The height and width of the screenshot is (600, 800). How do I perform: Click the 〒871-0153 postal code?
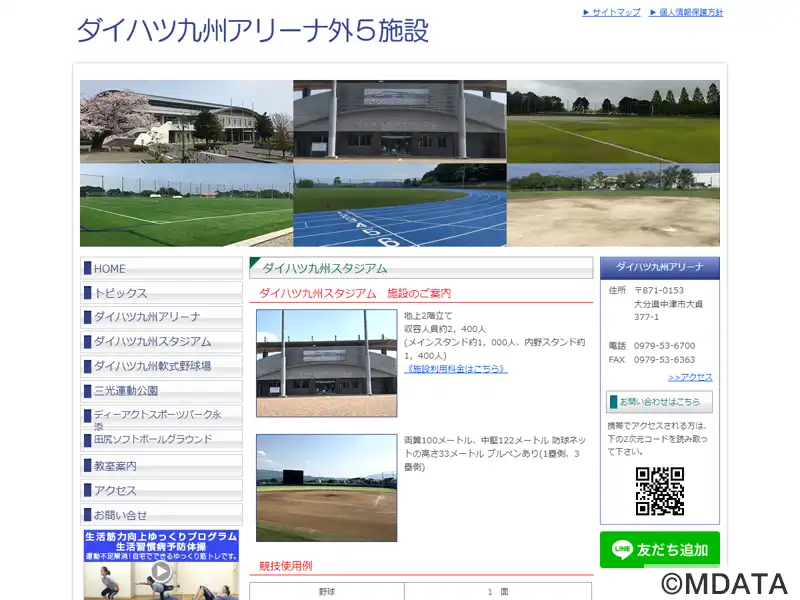659,290
